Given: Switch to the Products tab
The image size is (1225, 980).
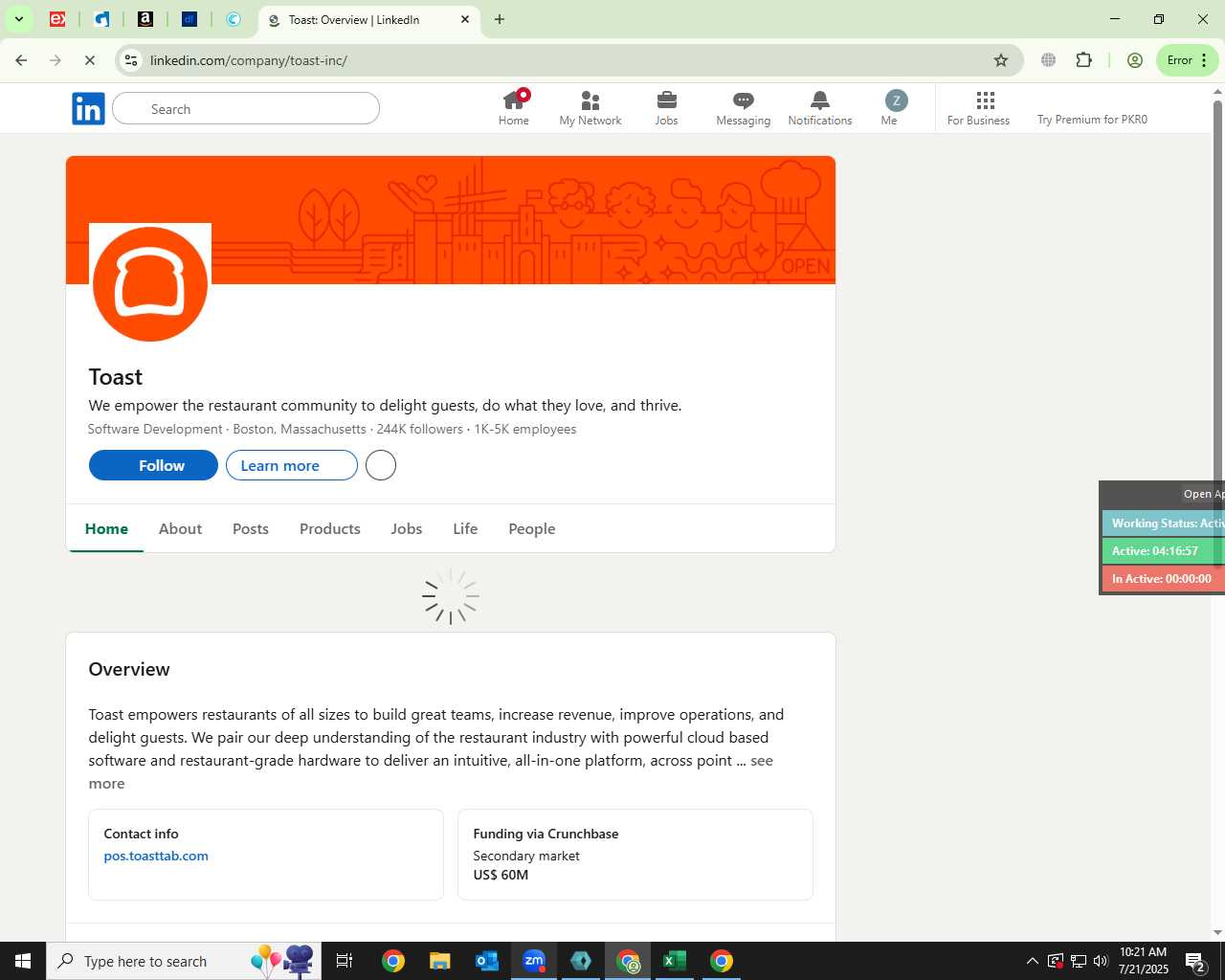Looking at the screenshot, I should coord(330,529).
